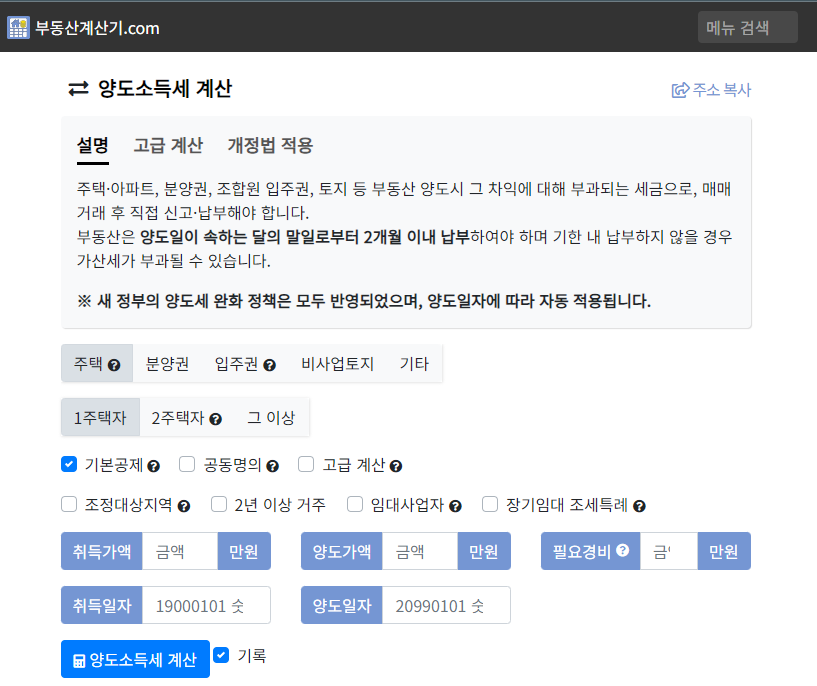Click the help icon beside 2주택자
Screen dimensions: 817x686
coord(216,419)
